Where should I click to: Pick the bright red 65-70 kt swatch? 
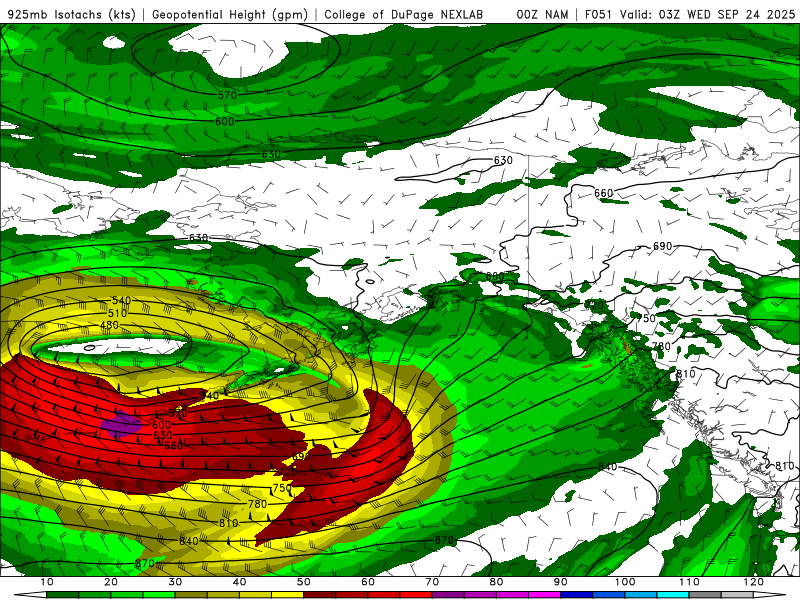click(x=416, y=595)
